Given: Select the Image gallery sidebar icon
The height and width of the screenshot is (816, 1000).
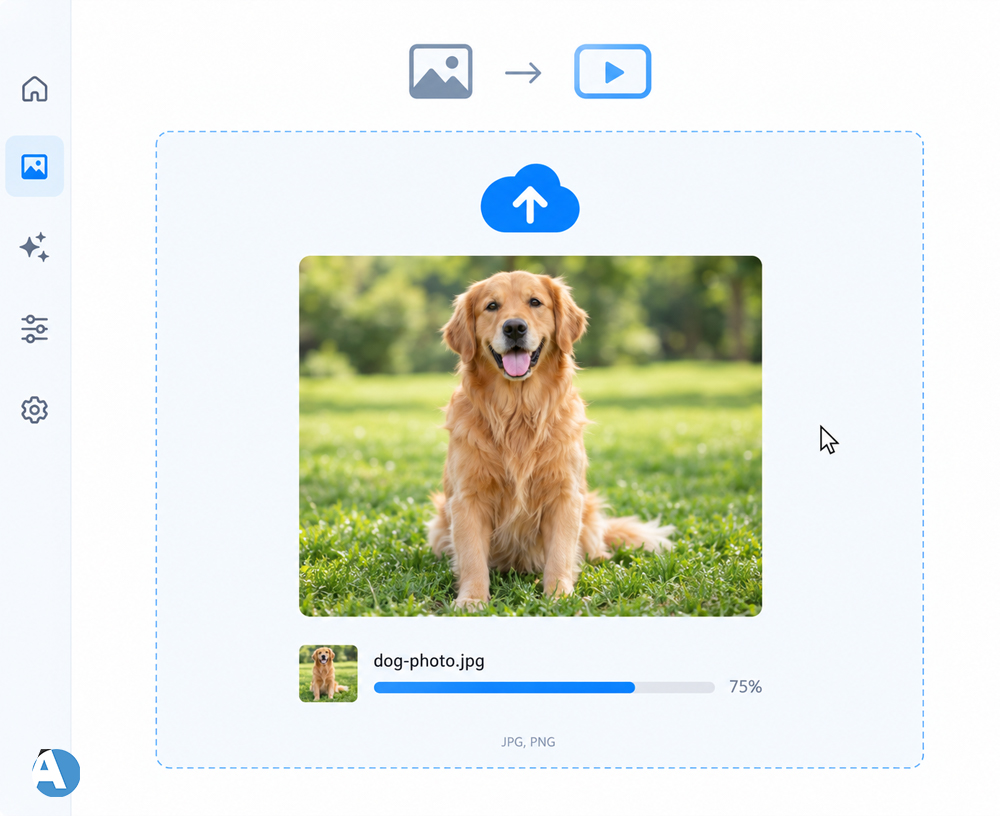Looking at the screenshot, I should point(34,167).
